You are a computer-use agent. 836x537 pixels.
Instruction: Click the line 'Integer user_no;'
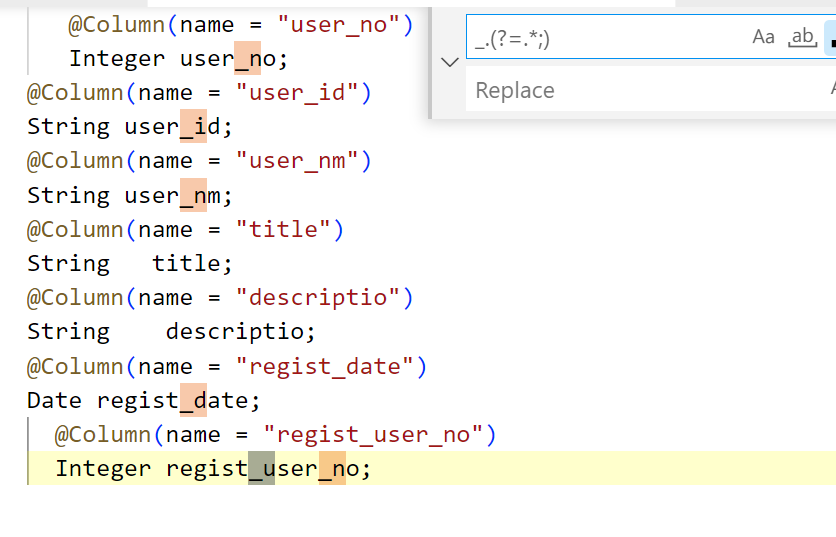coord(179,59)
